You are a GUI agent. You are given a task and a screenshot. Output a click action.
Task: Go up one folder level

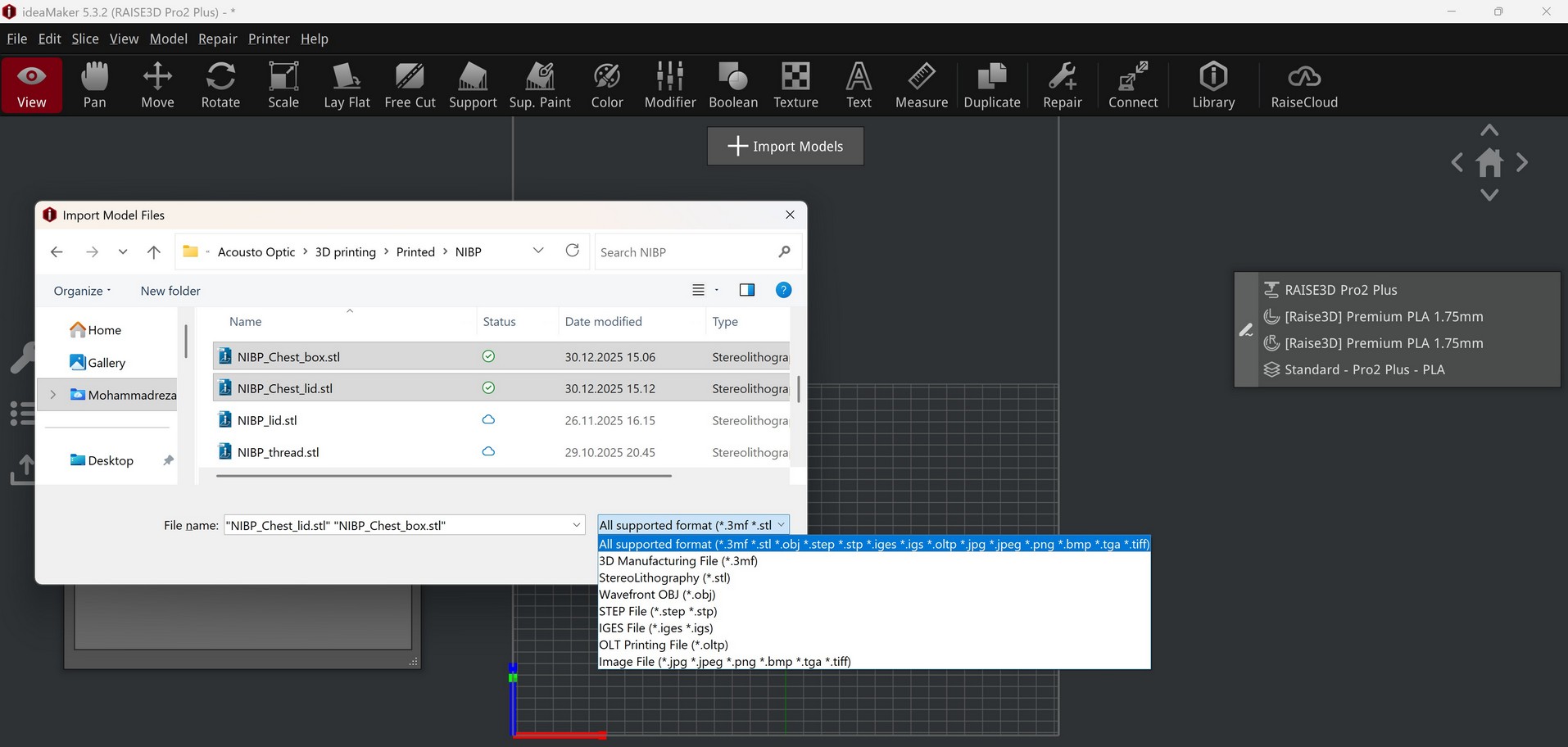(x=153, y=252)
